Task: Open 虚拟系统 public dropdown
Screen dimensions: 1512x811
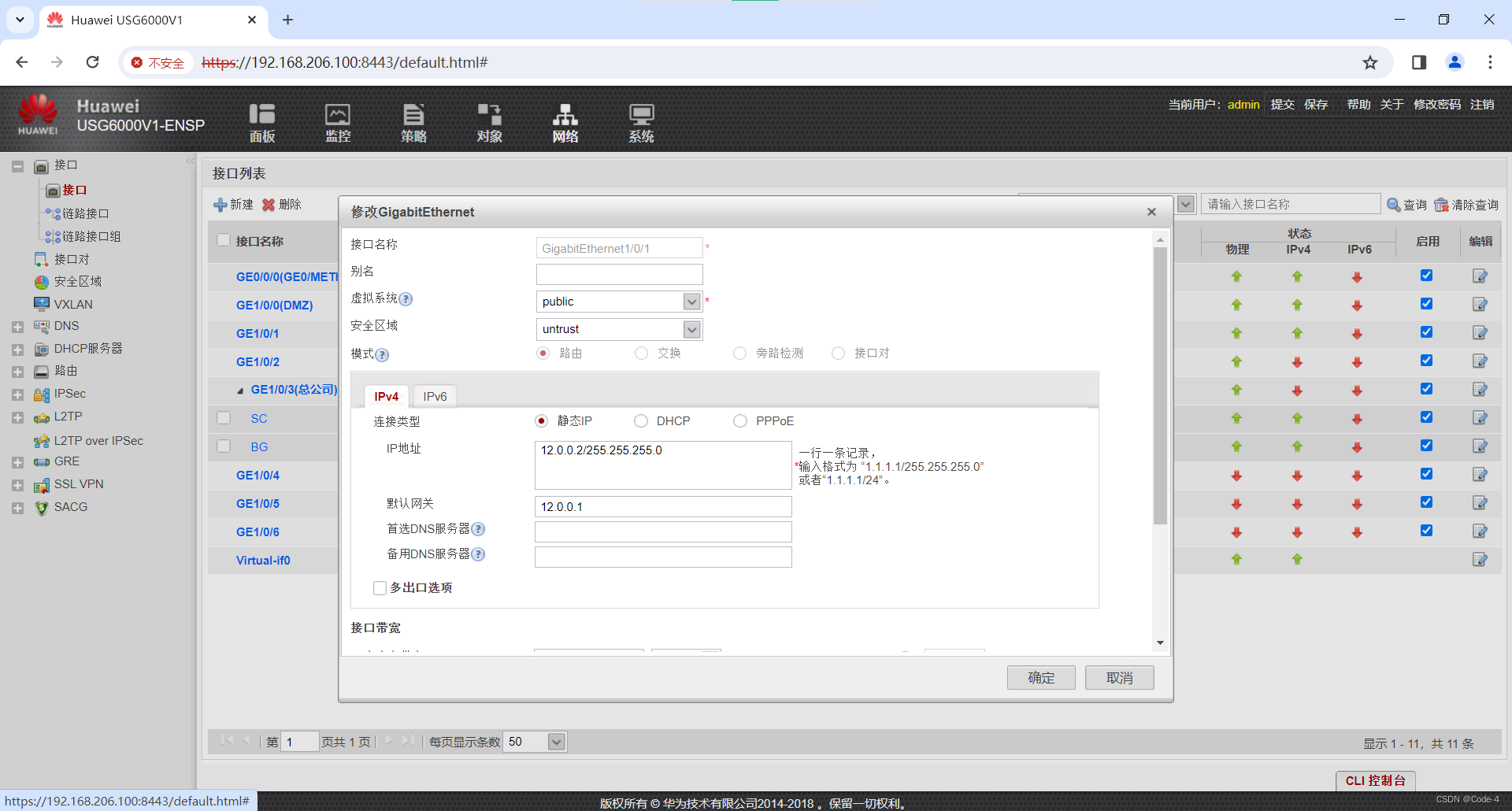Action: [691, 302]
